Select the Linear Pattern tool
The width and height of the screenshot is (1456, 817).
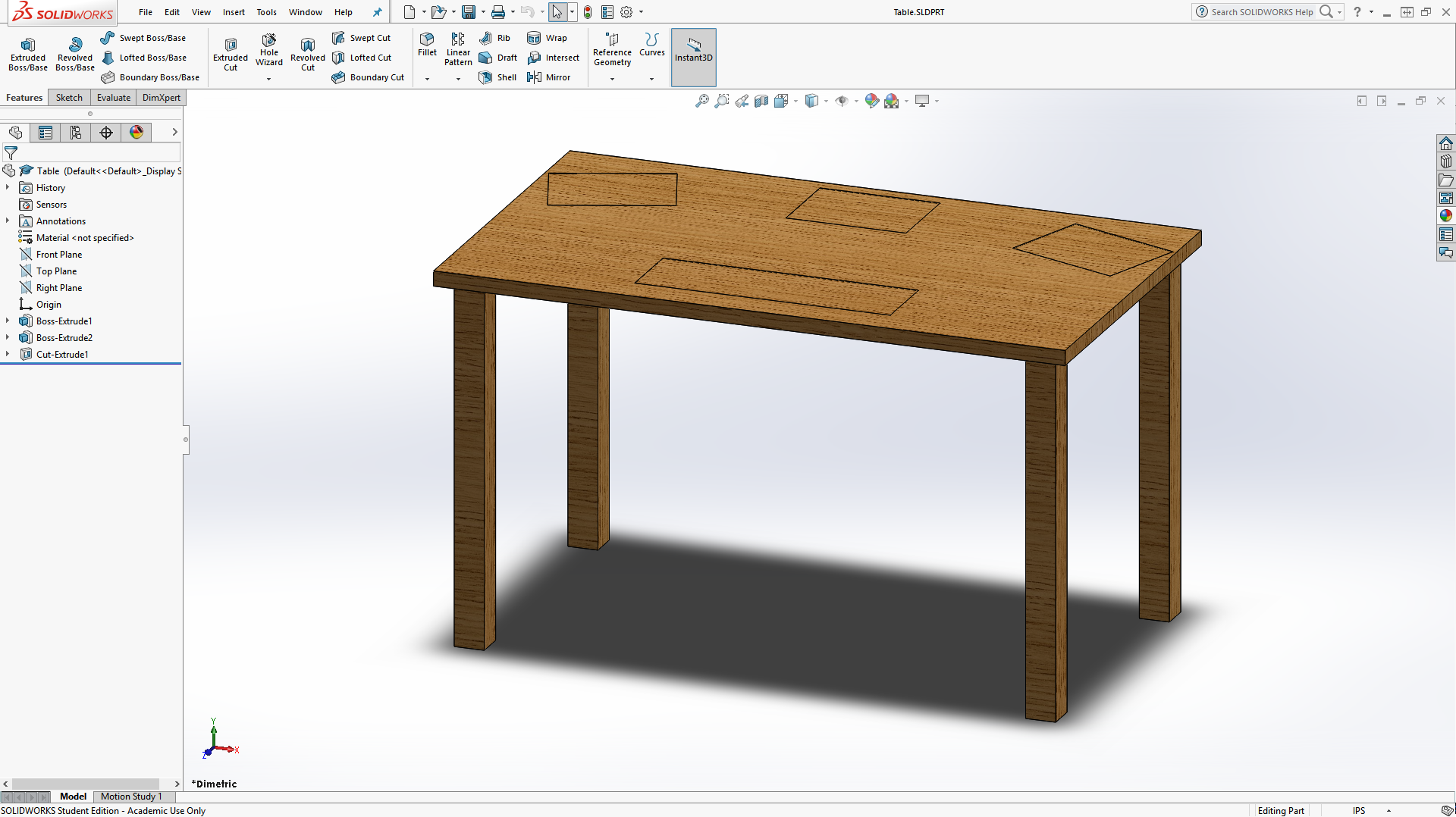tap(458, 50)
